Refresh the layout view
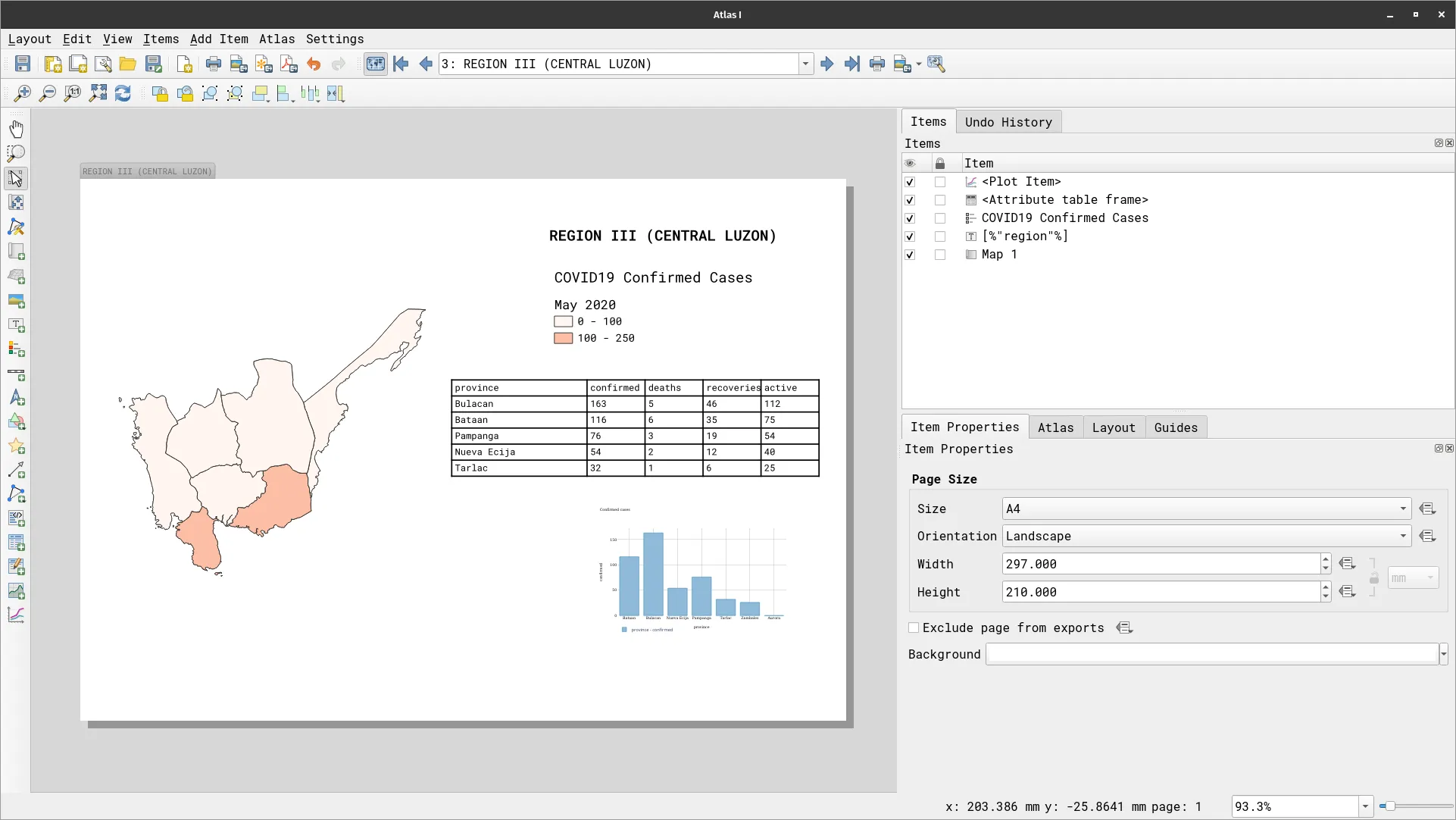 [x=123, y=93]
